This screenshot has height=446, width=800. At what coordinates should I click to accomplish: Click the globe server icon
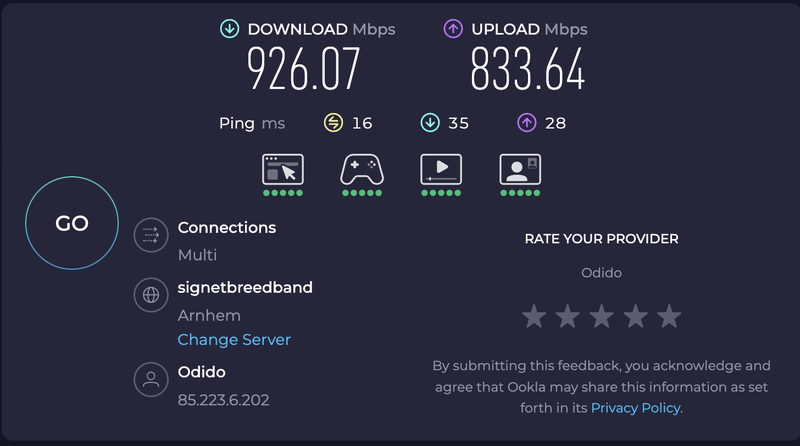pyautogui.click(x=151, y=295)
